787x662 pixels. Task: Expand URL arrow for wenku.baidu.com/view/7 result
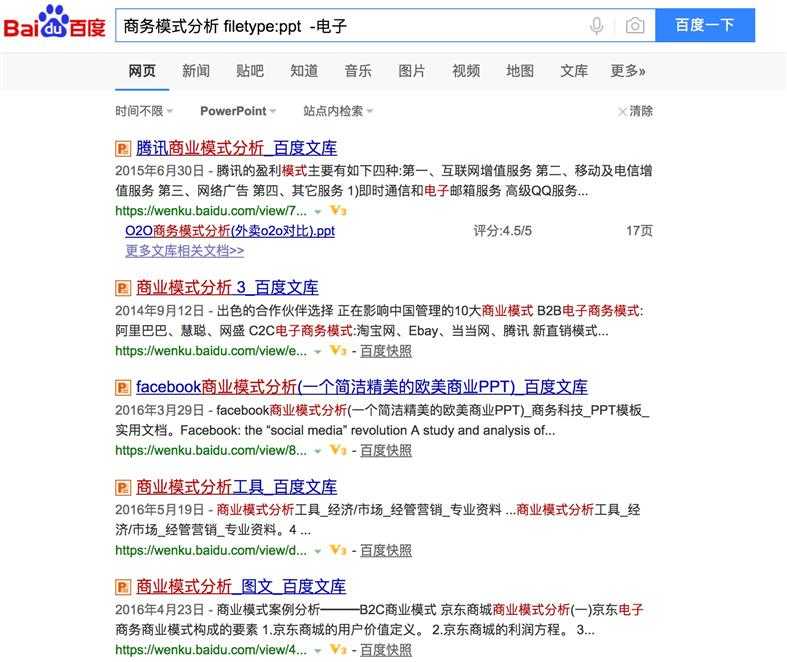click(317, 212)
